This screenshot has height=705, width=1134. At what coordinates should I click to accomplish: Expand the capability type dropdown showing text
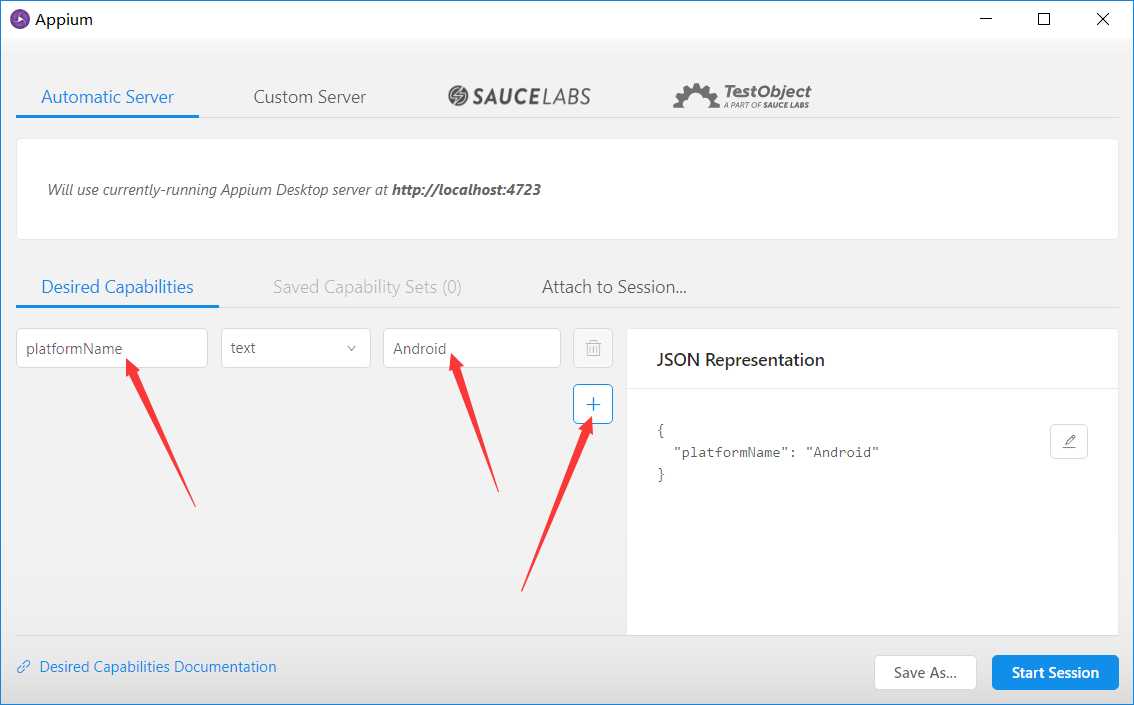296,348
